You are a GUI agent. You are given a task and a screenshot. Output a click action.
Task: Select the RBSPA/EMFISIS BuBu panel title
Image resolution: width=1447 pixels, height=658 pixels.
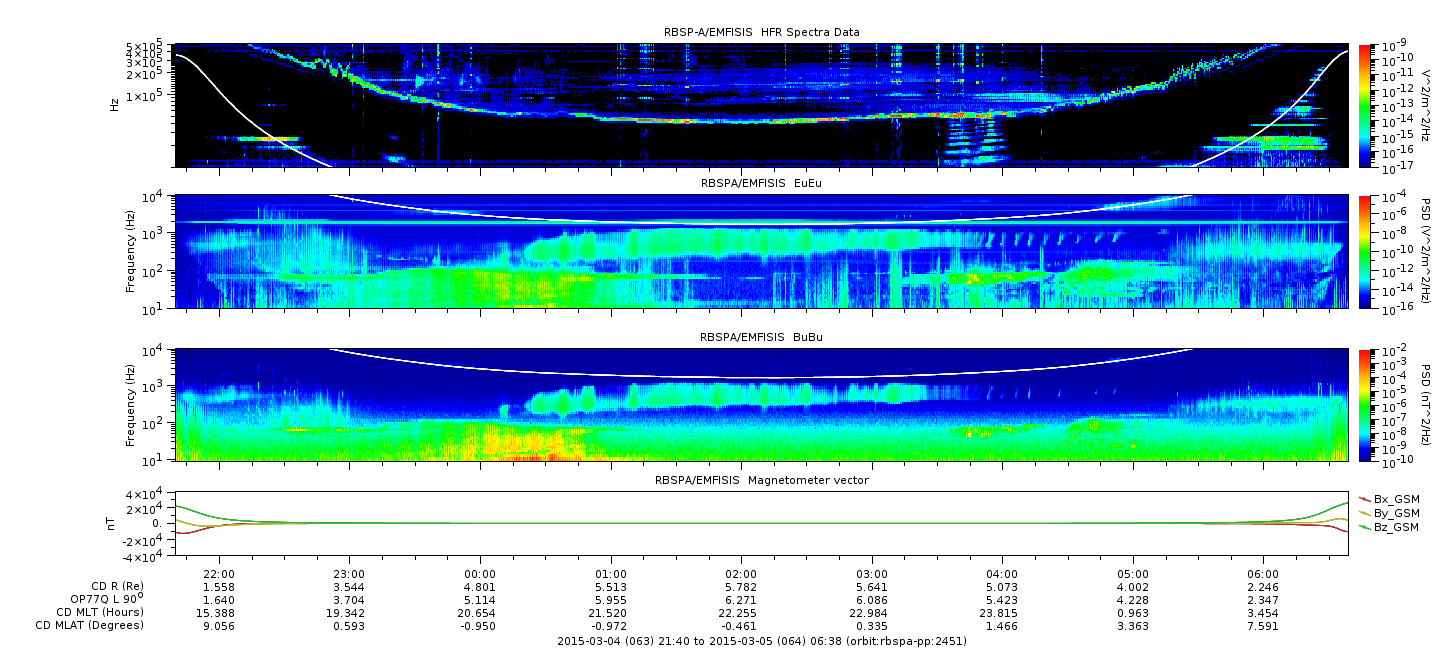(761, 338)
